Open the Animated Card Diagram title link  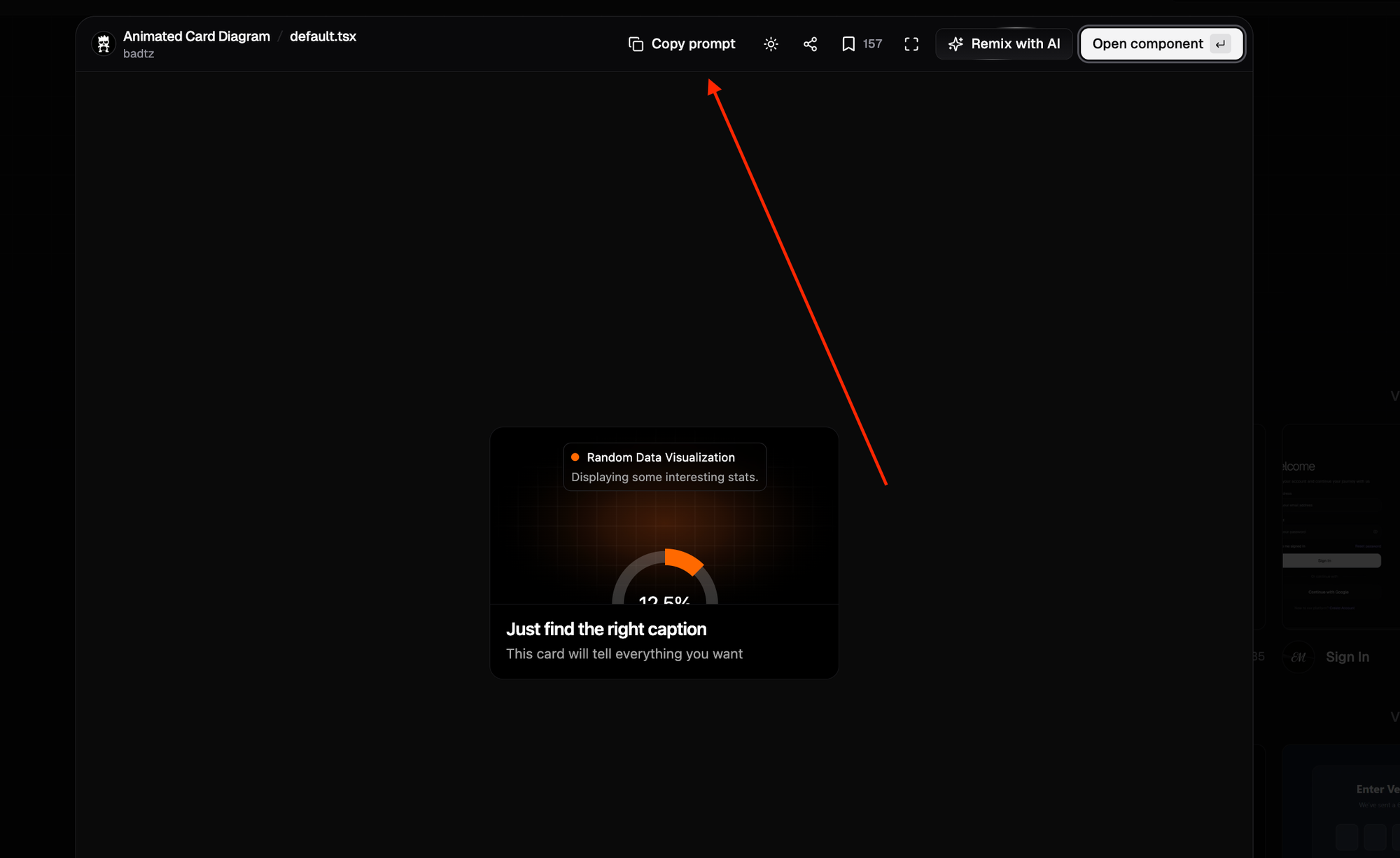[x=197, y=36]
